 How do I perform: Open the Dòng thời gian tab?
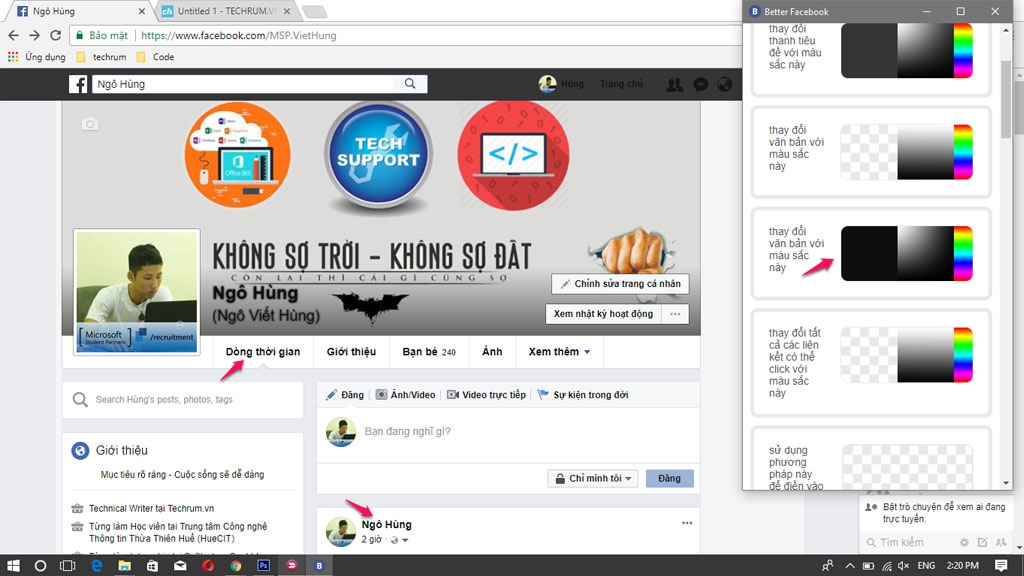point(263,352)
